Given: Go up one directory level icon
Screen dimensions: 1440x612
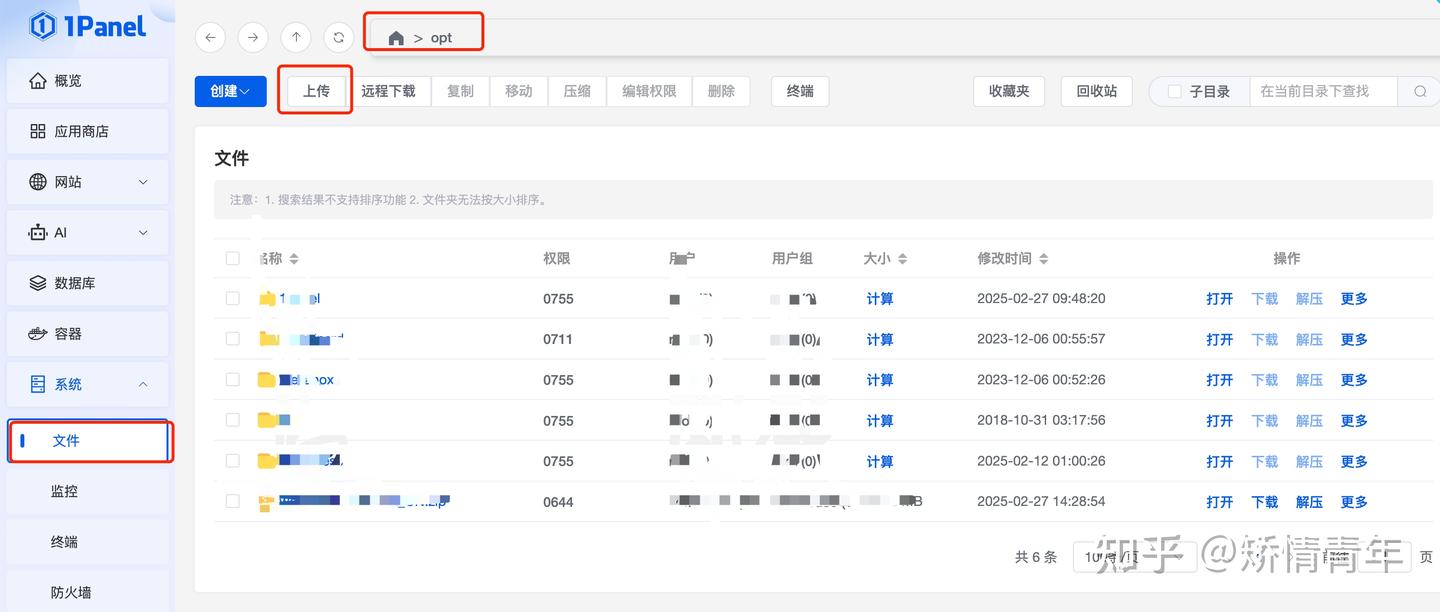Looking at the screenshot, I should 296,37.
